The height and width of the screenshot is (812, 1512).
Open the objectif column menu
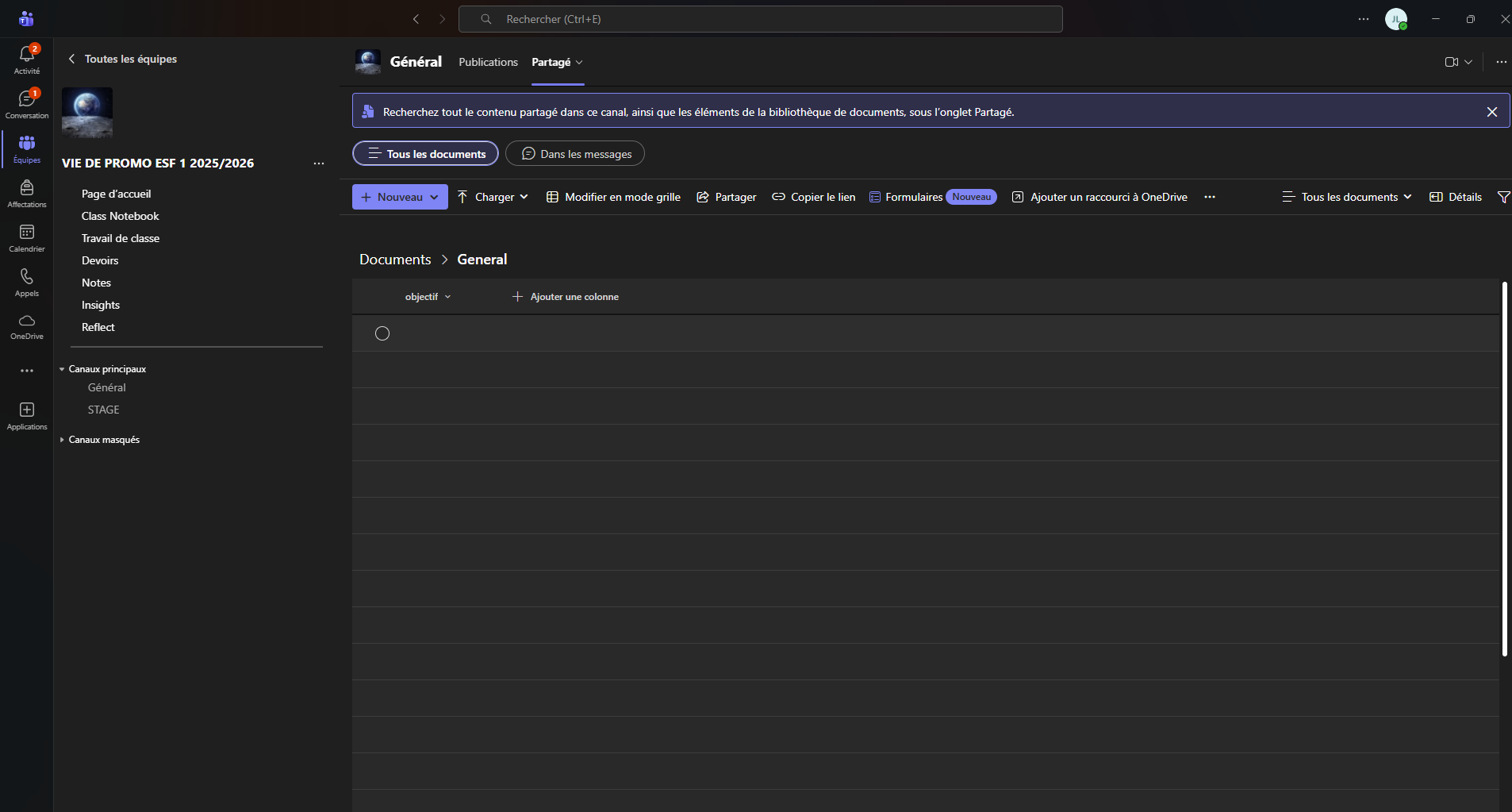[428, 297]
